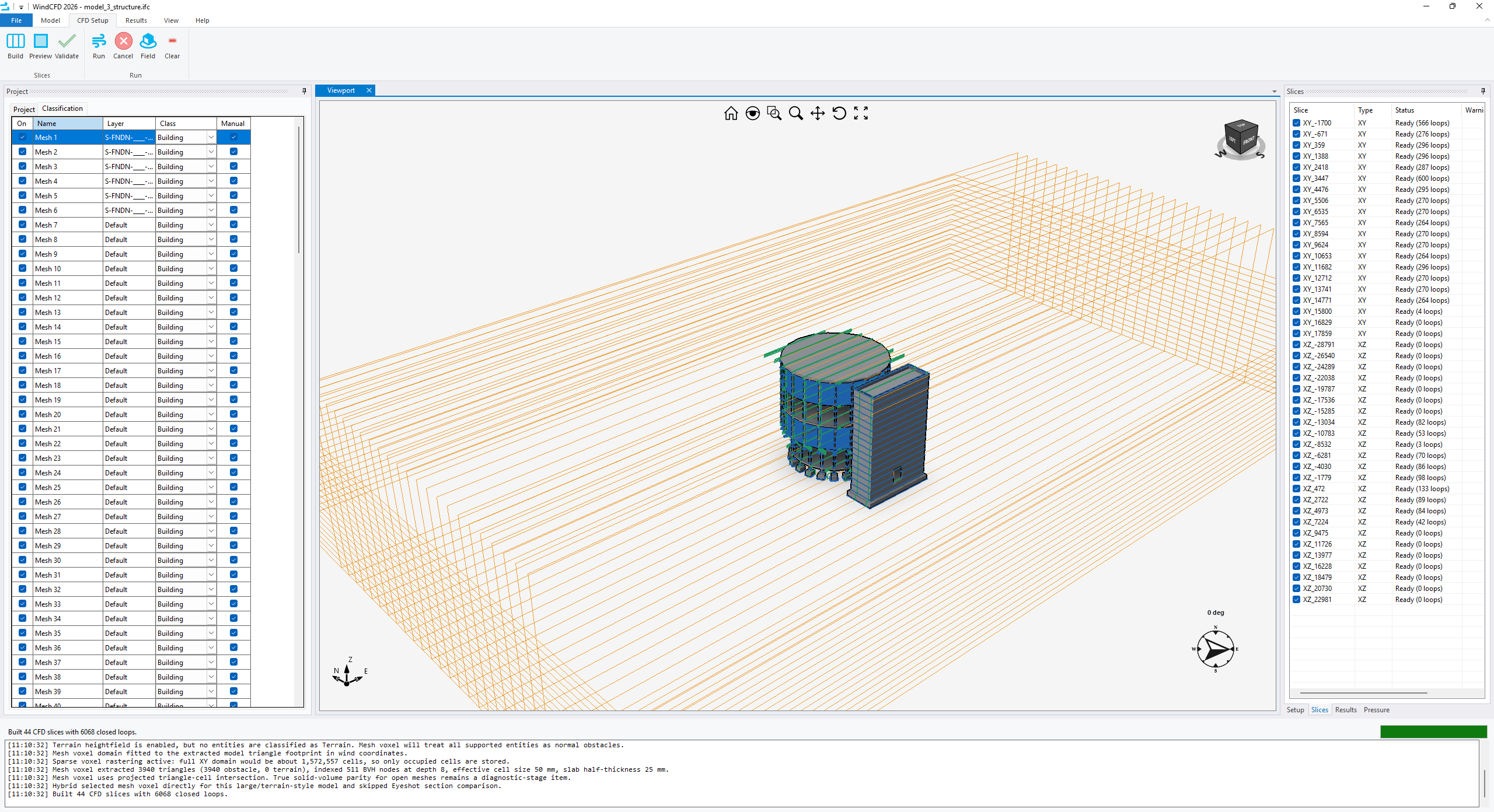The width and height of the screenshot is (1494, 812).
Task: Uncheck the On box for Mesh 2
Action: click(x=22, y=152)
